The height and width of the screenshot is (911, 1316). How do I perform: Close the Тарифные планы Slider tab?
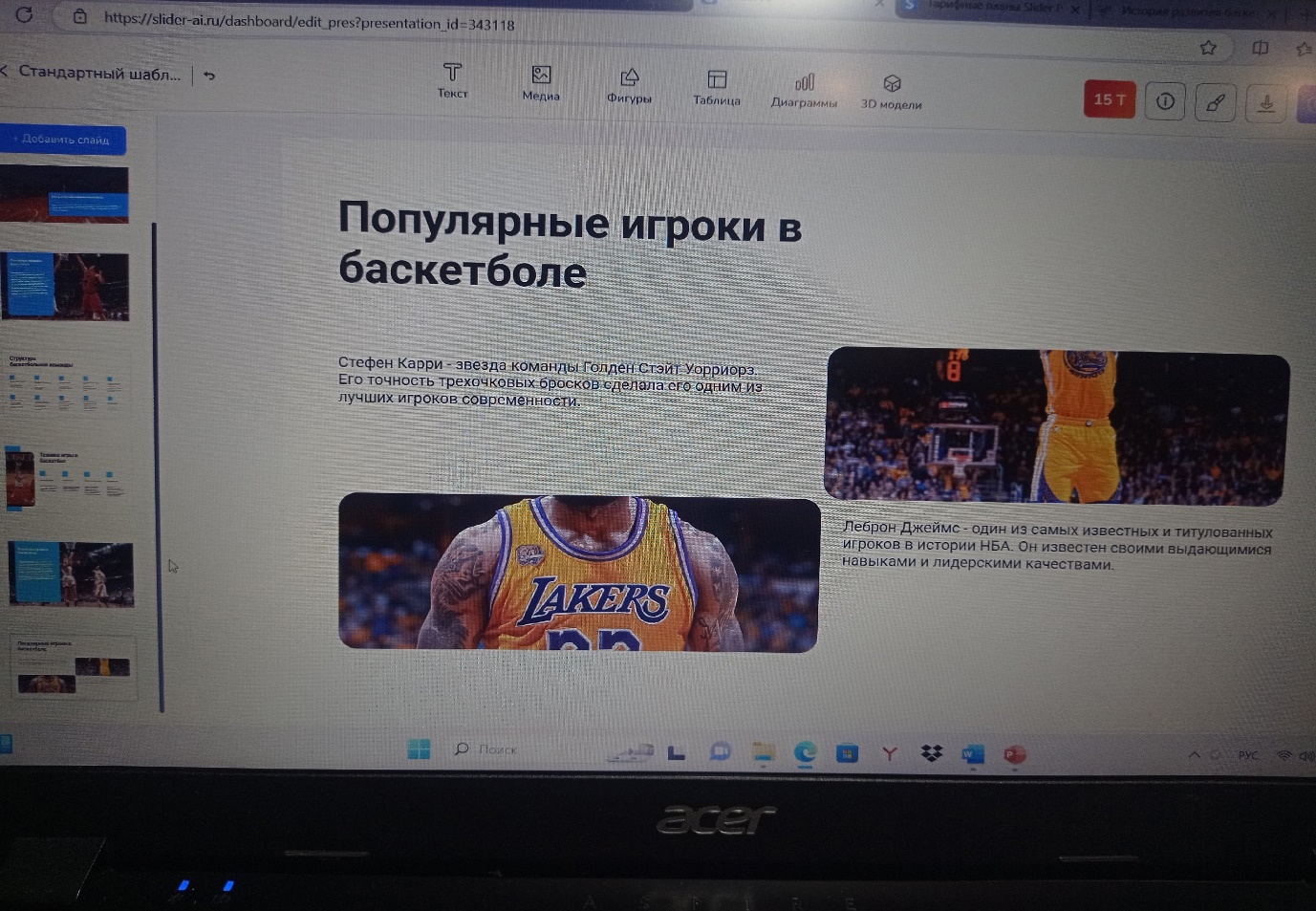click(1074, 10)
